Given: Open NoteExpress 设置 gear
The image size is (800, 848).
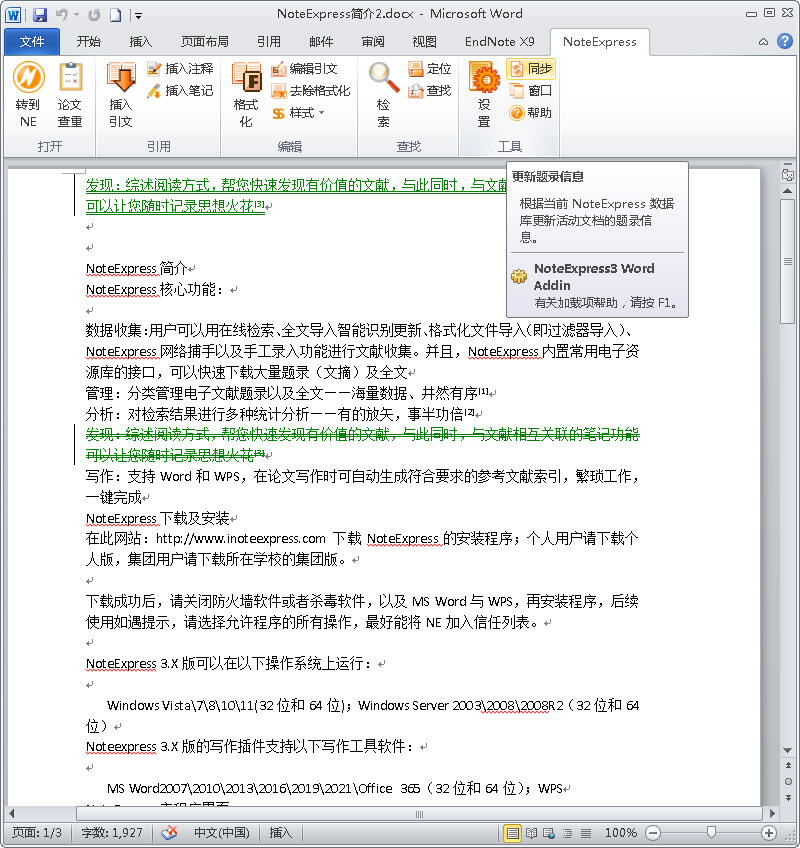Looking at the screenshot, I should pos(484,95).
